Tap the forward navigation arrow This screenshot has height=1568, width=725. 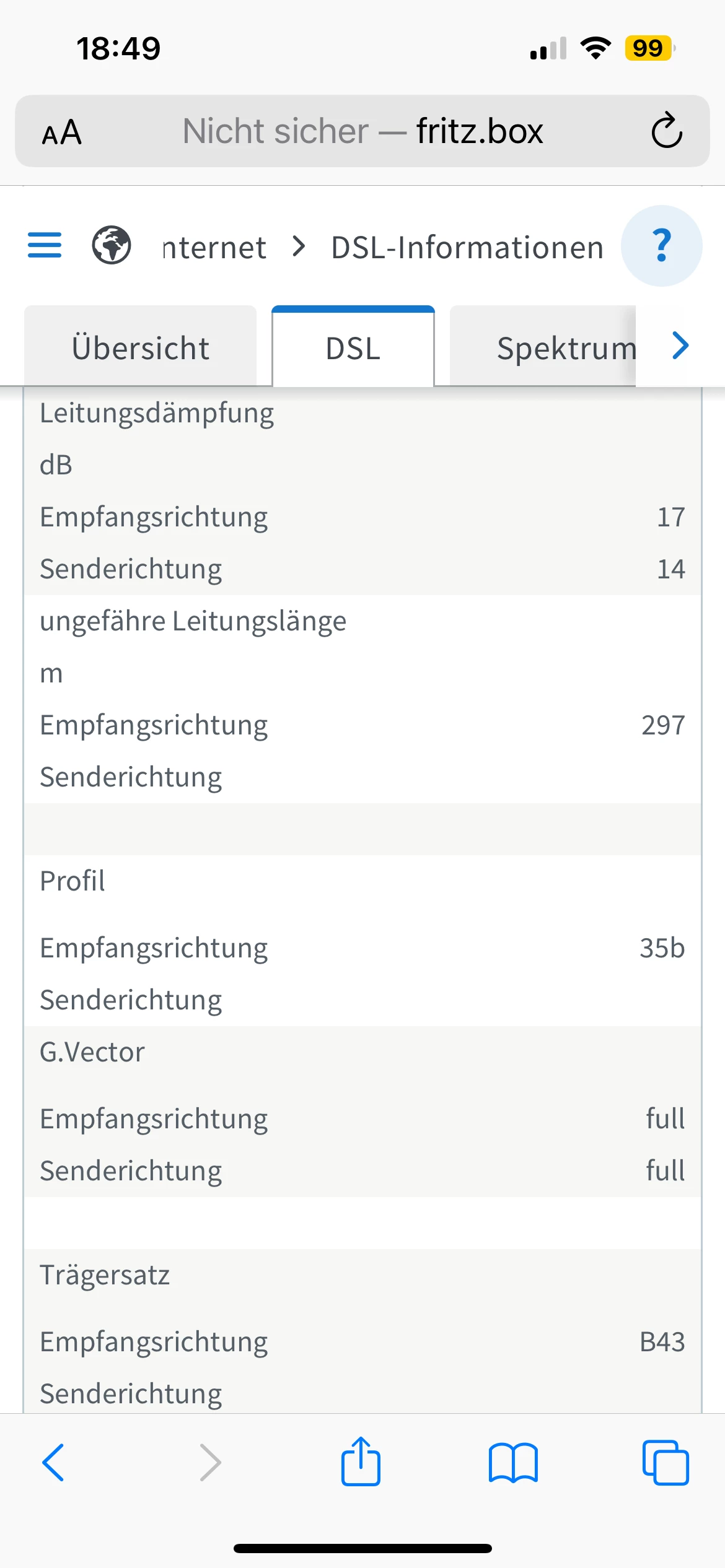point(211,1463)
